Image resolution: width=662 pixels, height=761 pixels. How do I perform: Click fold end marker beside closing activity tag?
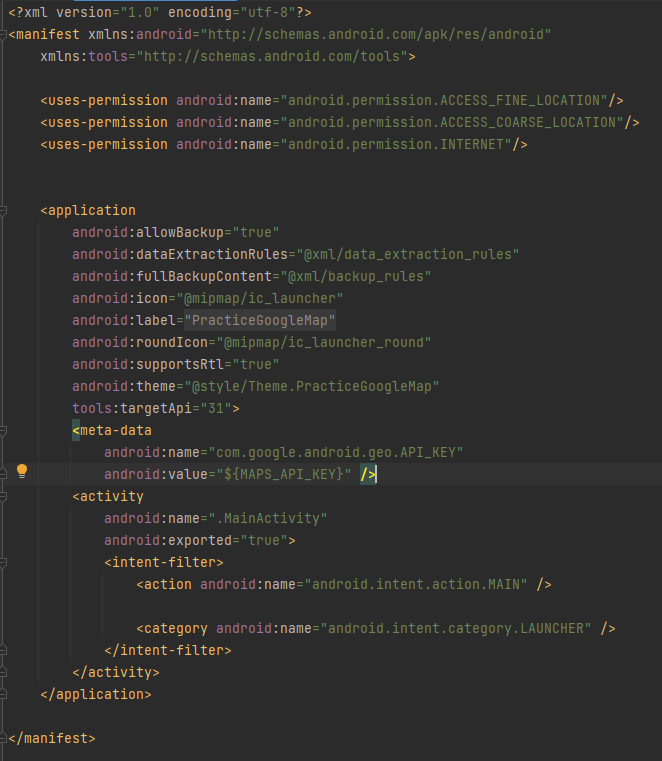coord(2,672)
